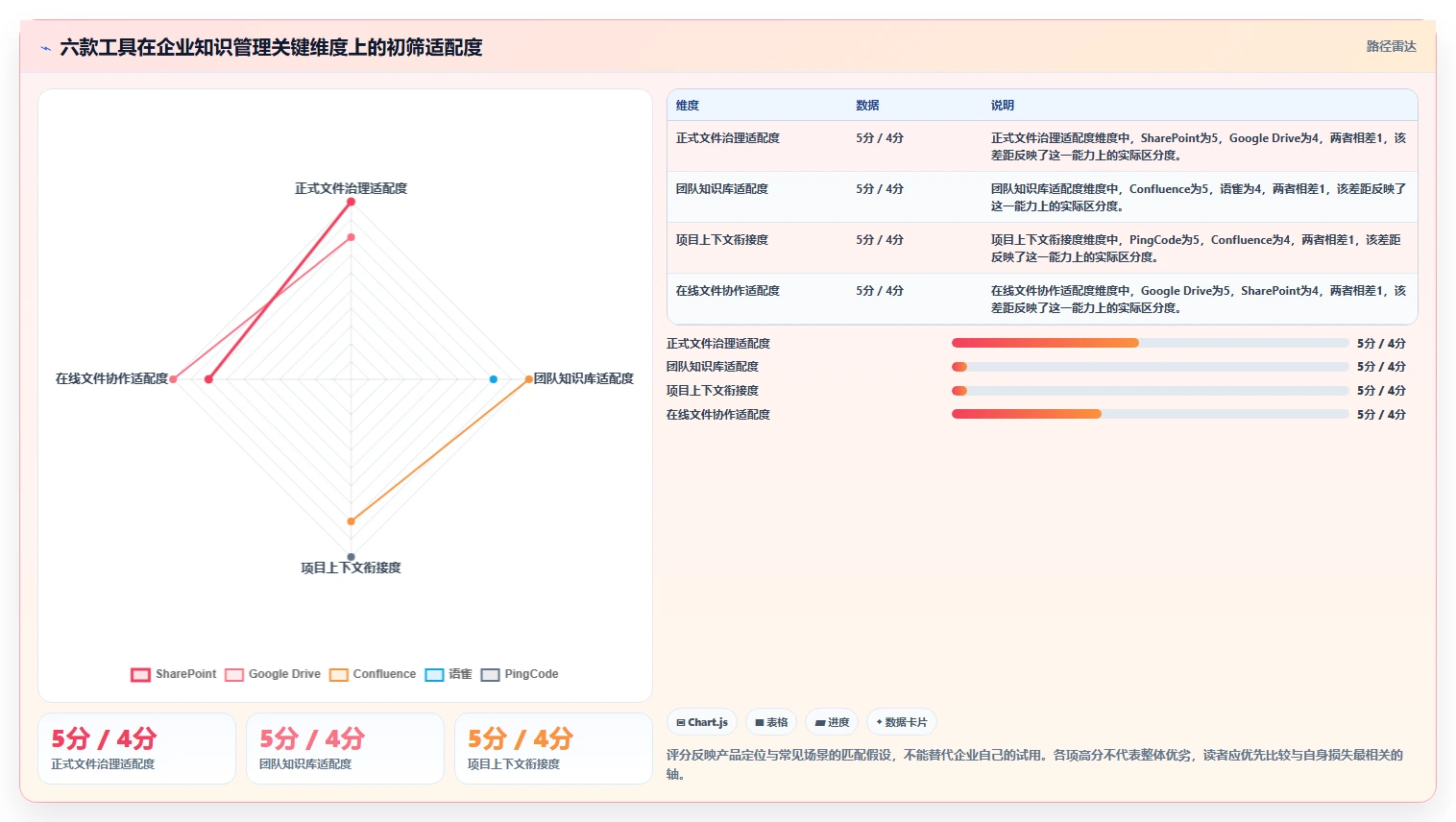Click radar axis label 正式文件治理适配度
Viewport: 1456px width, 822px height.
coord(351,188)
